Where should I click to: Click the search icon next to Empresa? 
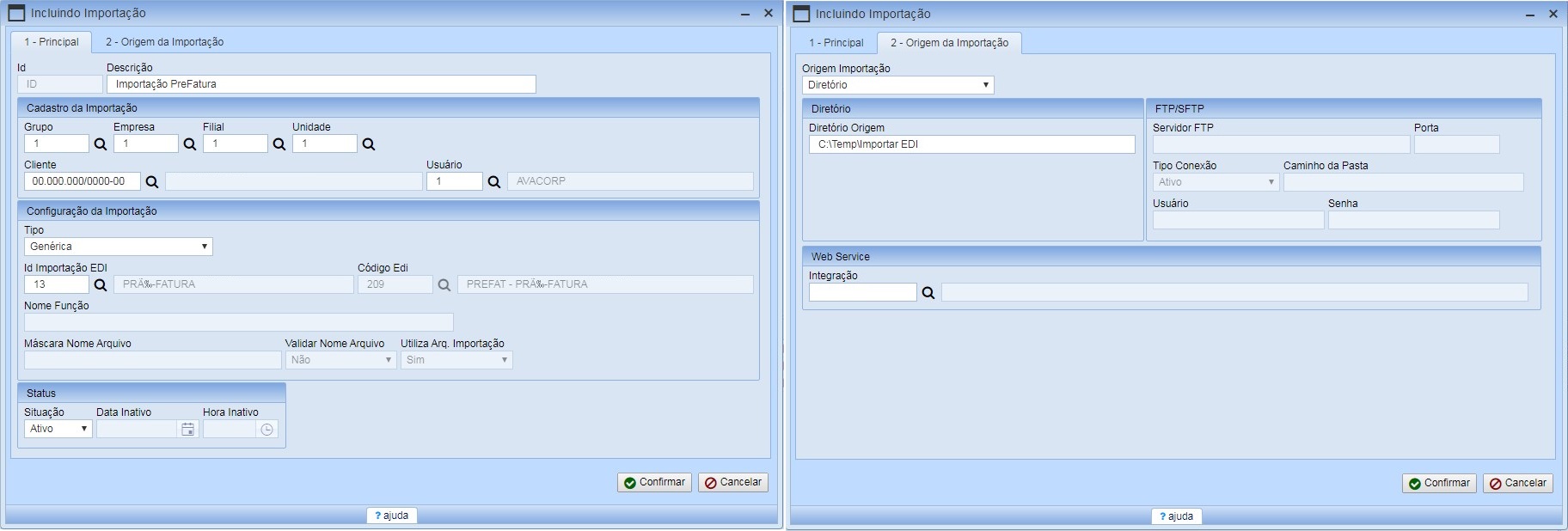(190, 144)
